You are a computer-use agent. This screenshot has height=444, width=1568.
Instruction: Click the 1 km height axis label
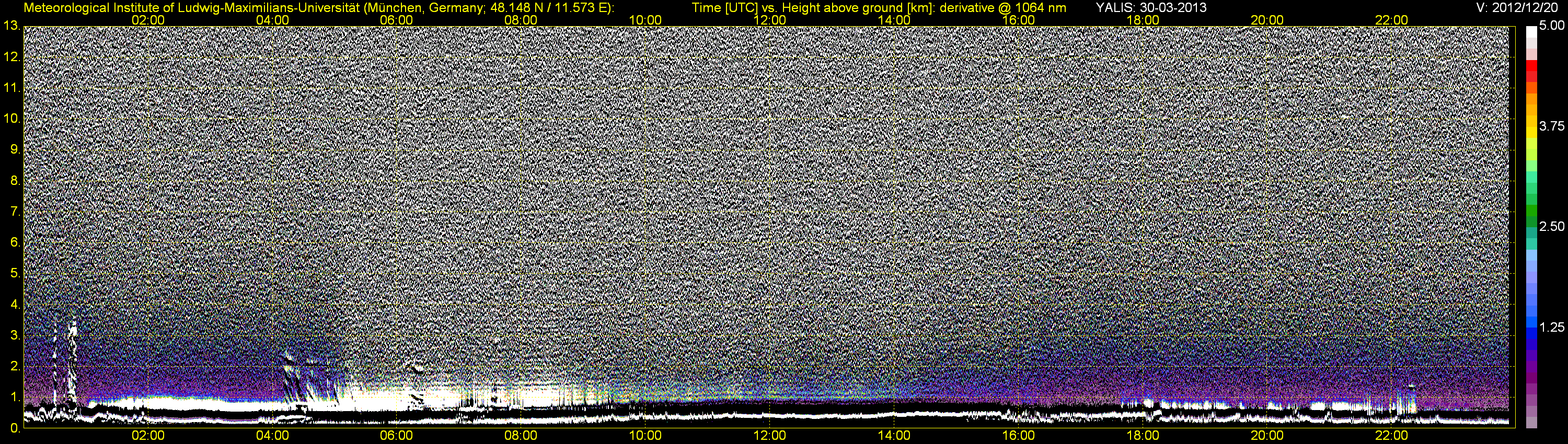pyautogui.click(x=15, y=397)
